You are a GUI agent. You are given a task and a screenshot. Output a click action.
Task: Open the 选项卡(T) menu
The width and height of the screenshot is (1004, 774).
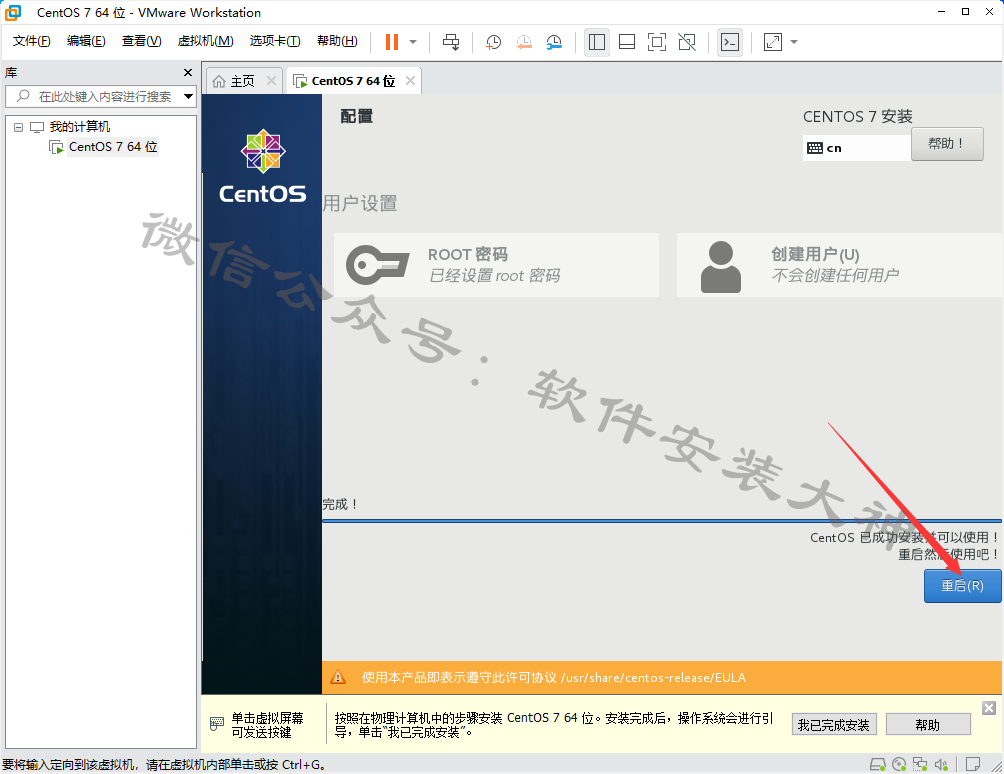[x=275, y=41]
